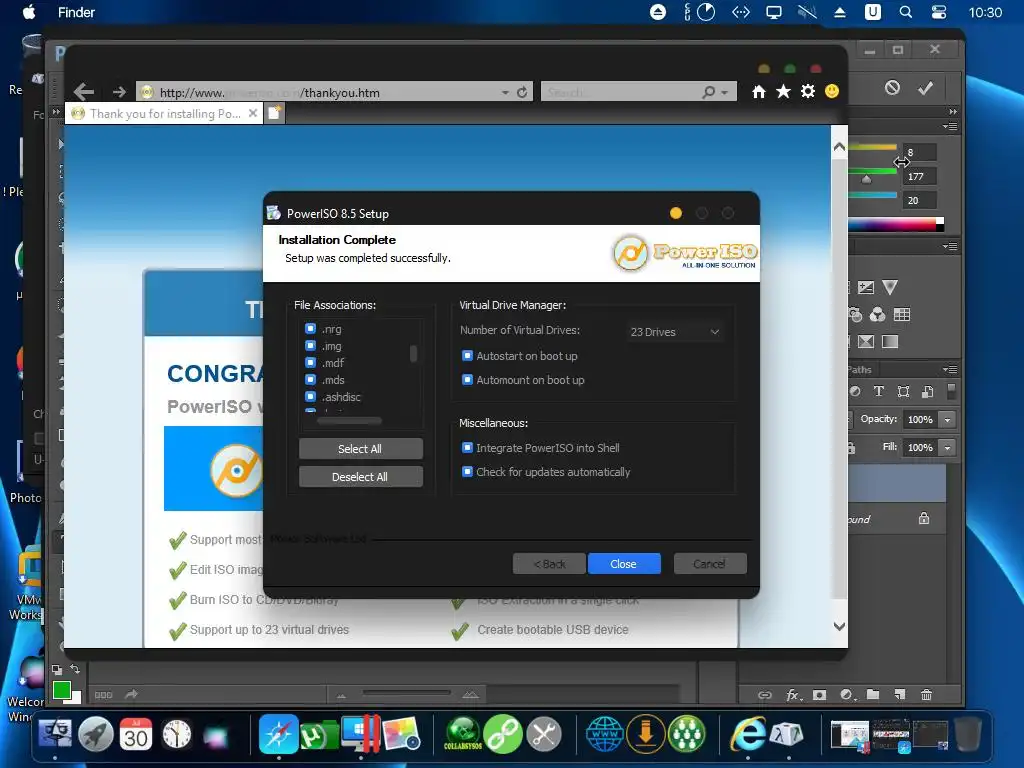Click Close to finish PowerISO setup
The image size is (1024, 768).
pyautogui.click(x=624, y=564)
